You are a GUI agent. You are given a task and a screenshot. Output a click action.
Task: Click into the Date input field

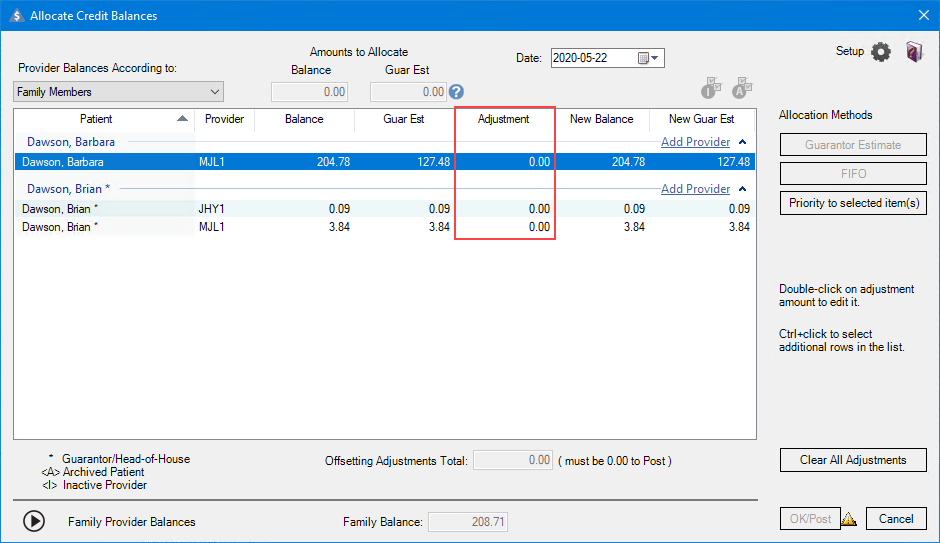pos(594,58)
